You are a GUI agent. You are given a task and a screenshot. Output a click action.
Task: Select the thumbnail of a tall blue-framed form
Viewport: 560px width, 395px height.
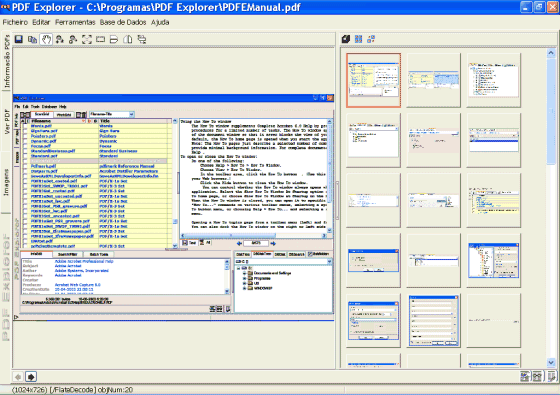(x=433, y=320)
